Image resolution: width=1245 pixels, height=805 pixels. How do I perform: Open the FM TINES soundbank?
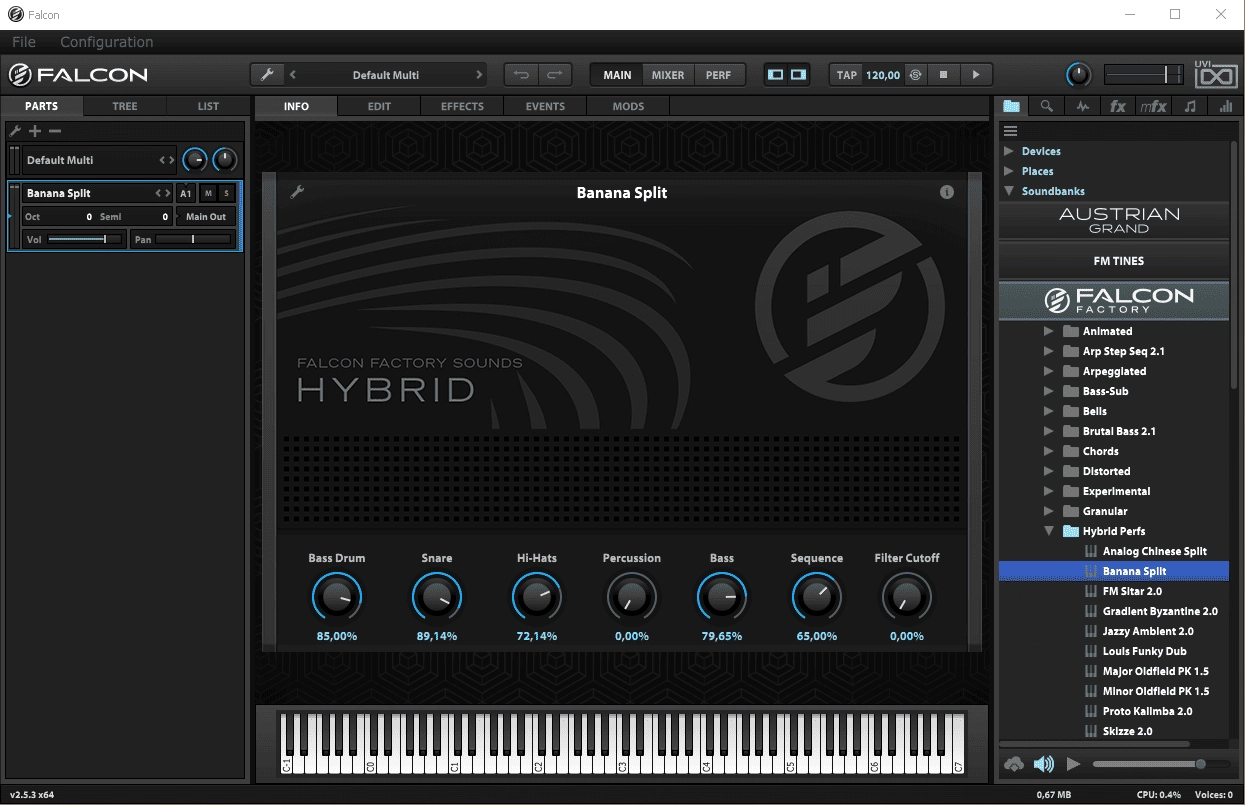coord(1114,261)
